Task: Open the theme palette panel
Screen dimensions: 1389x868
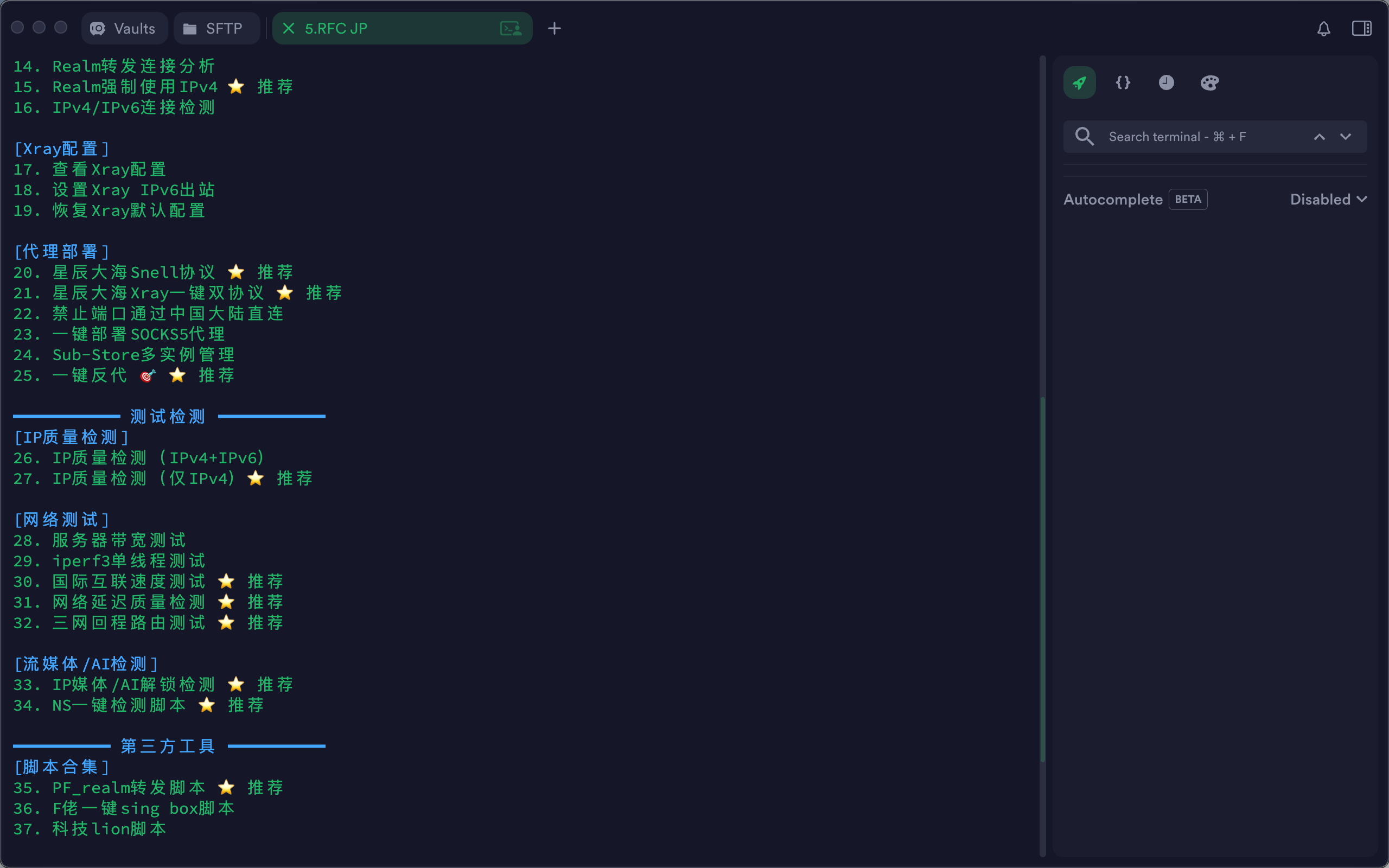Action: (x=1209, y=82)
